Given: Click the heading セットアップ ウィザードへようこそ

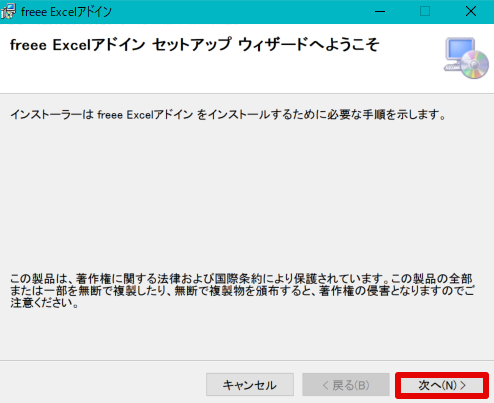Looking at the screenshot, I should [x=266, y=45].
